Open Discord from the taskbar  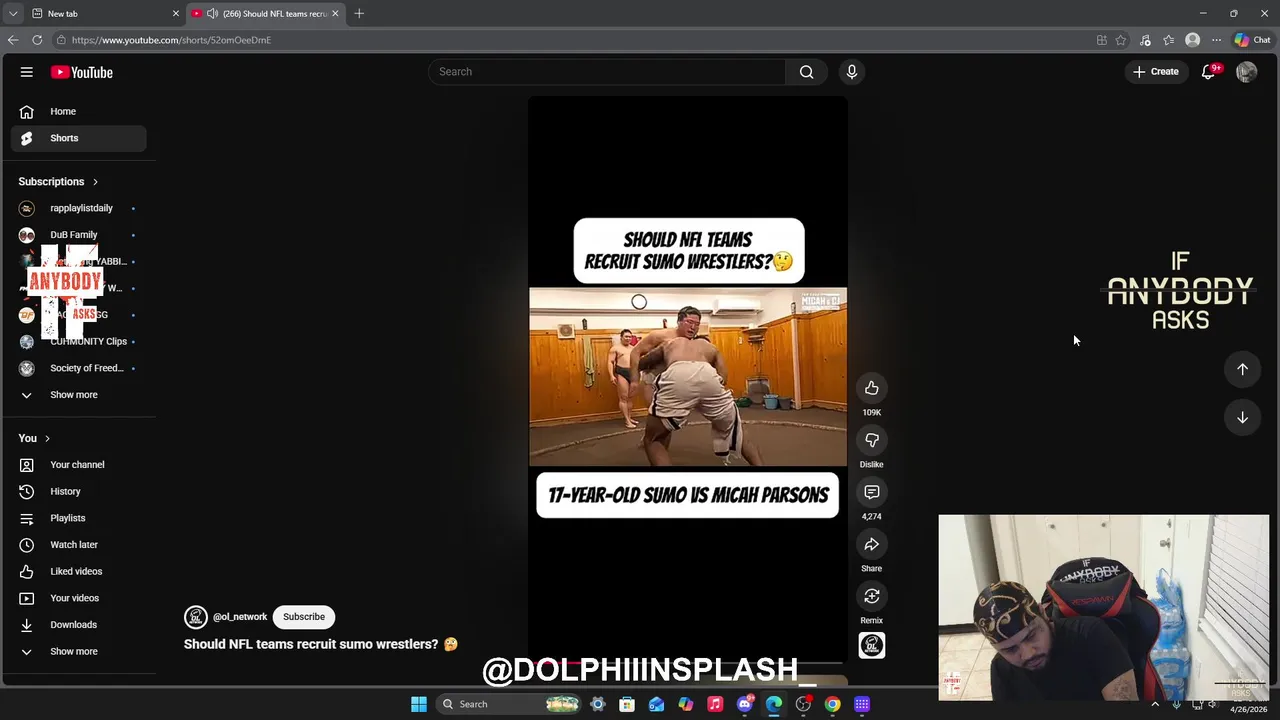(x=744, y=704)
